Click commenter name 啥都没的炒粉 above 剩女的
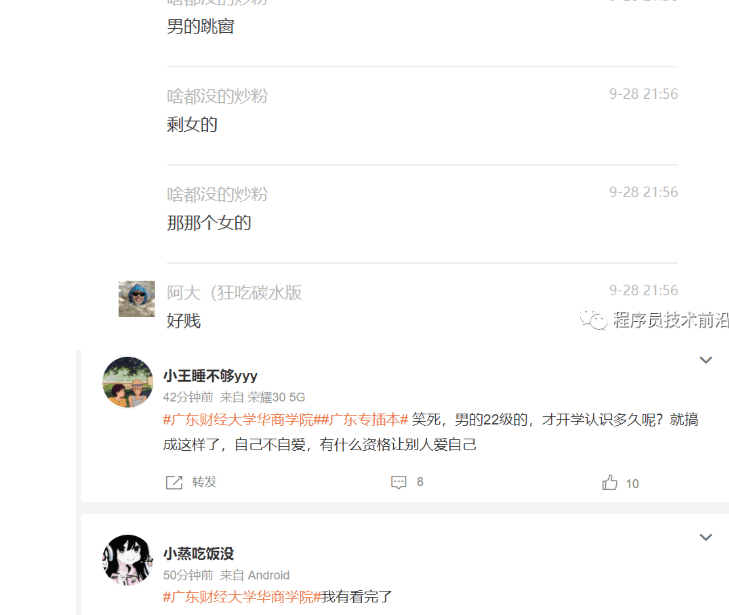The image size is (729, 615). [217, 96]
